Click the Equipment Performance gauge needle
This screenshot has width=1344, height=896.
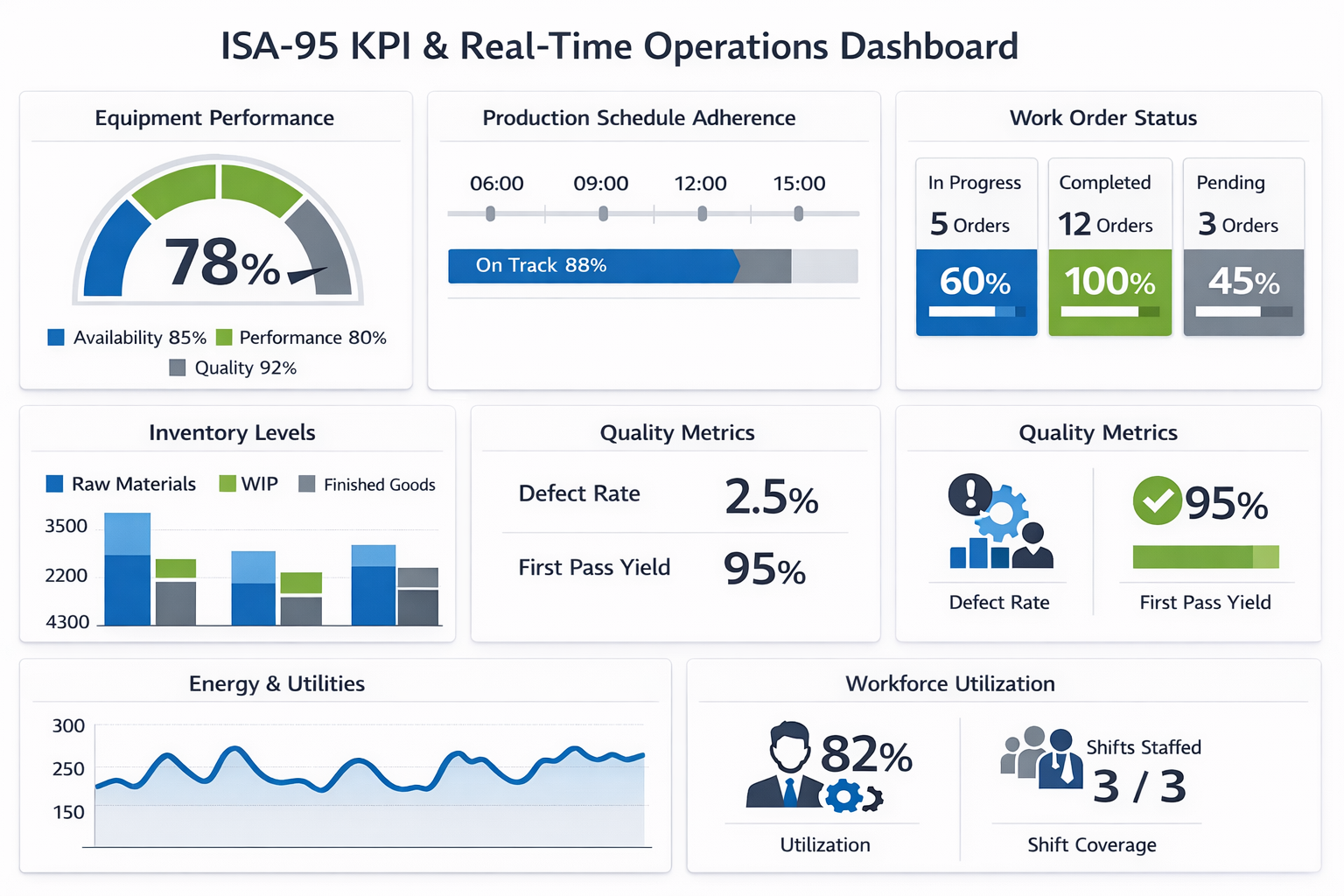(306, 274)
